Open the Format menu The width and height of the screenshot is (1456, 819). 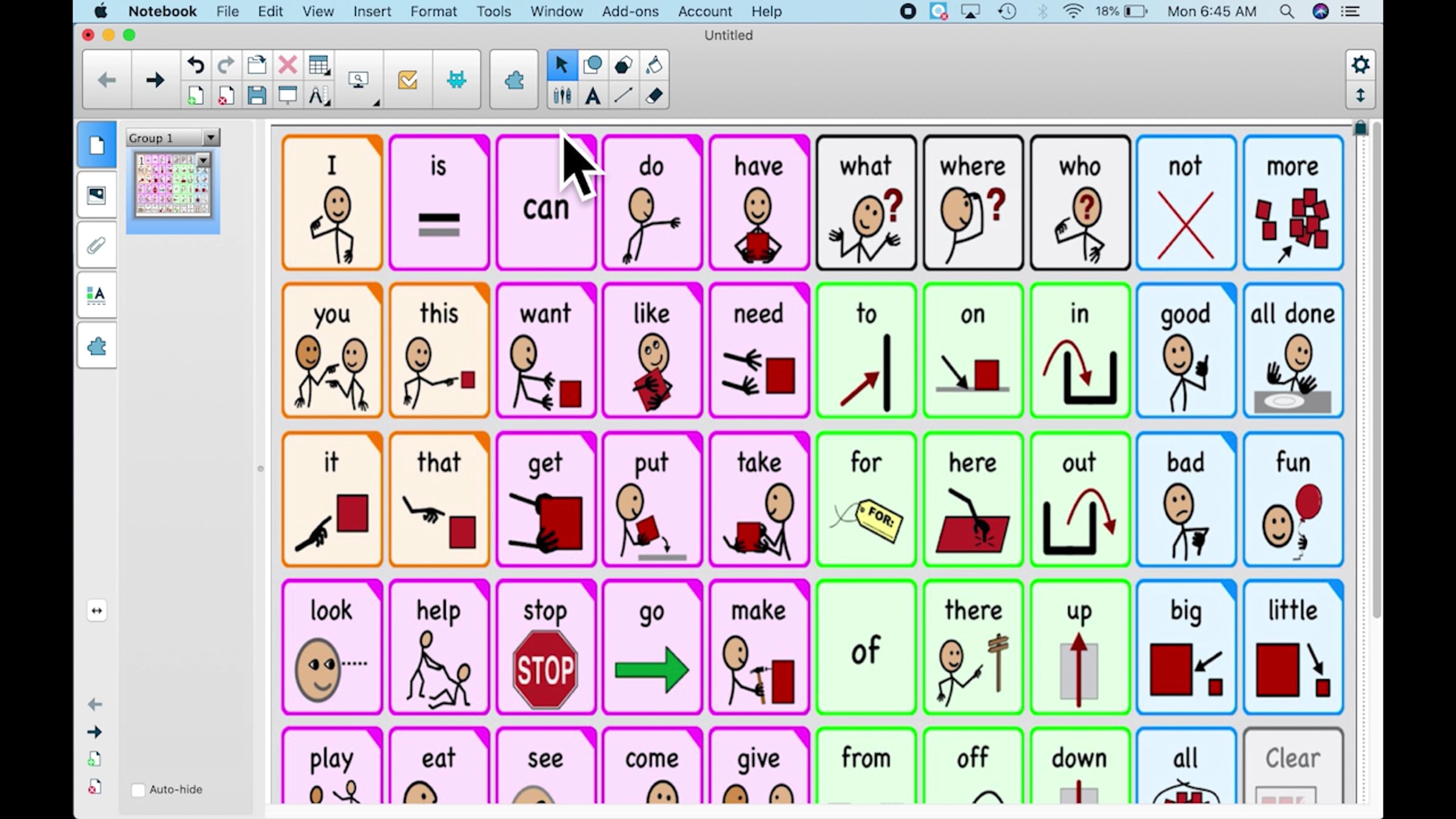[x=433, y=12]
